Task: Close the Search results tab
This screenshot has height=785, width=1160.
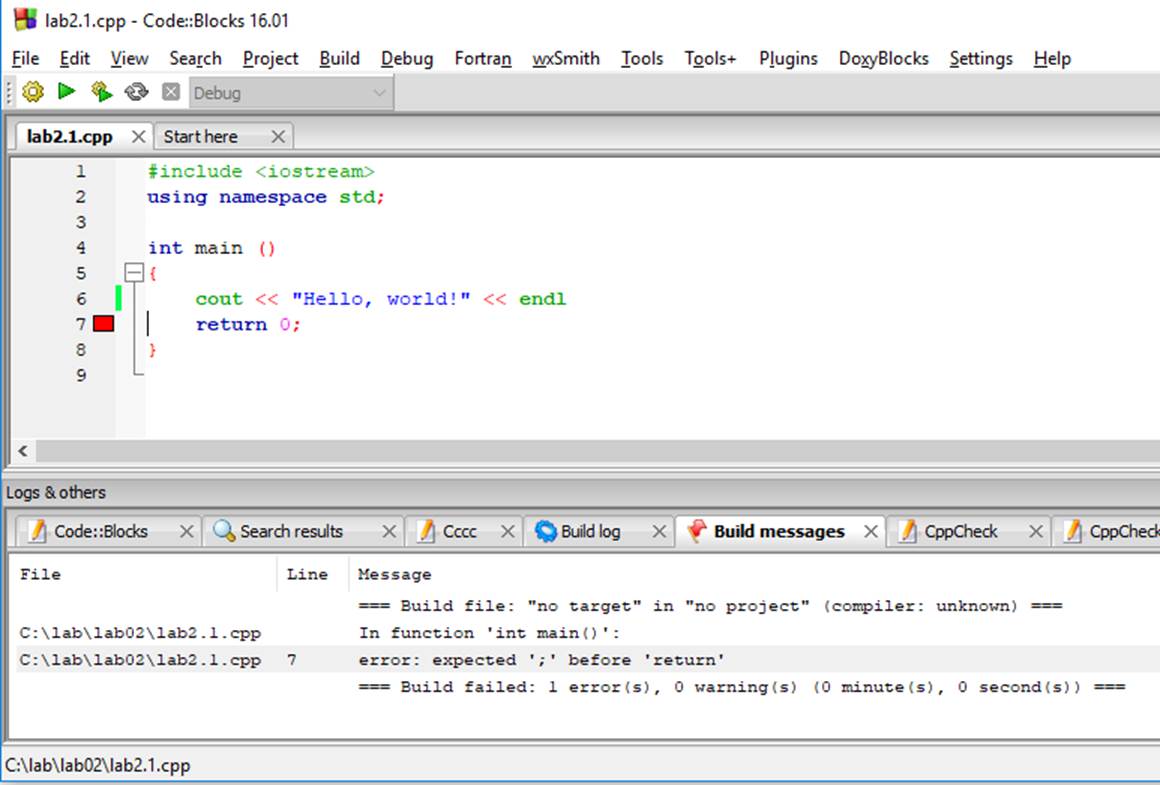Action: [389, 531]
